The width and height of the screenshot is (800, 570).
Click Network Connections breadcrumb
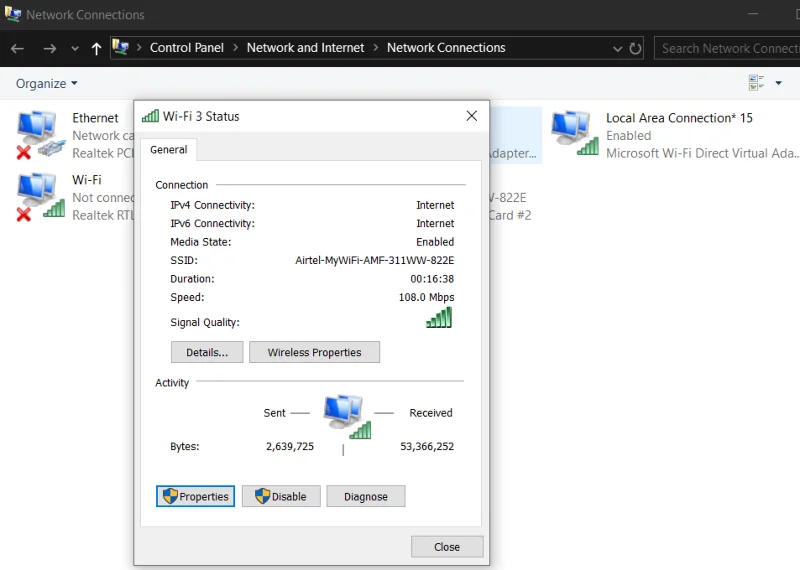tap(446, 47)
